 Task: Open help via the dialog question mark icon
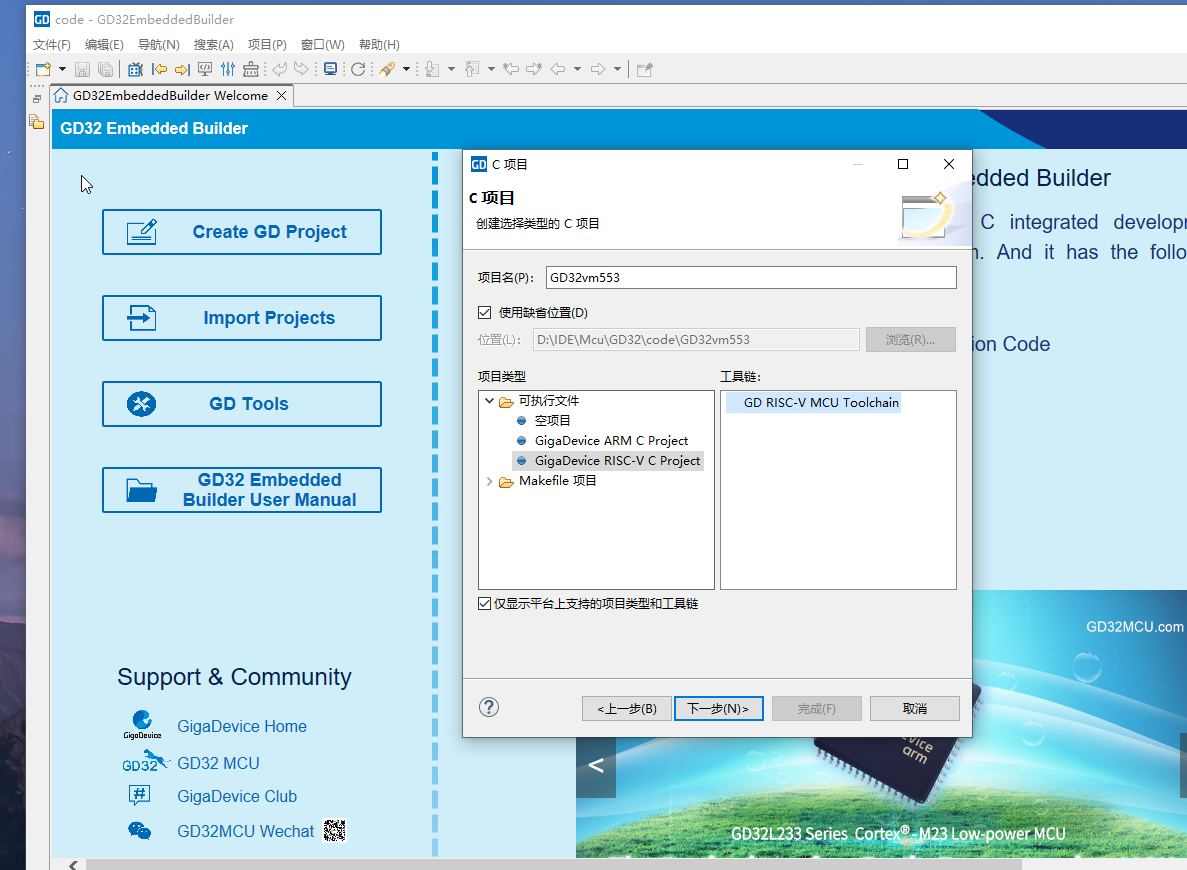(x=489, y=708)
